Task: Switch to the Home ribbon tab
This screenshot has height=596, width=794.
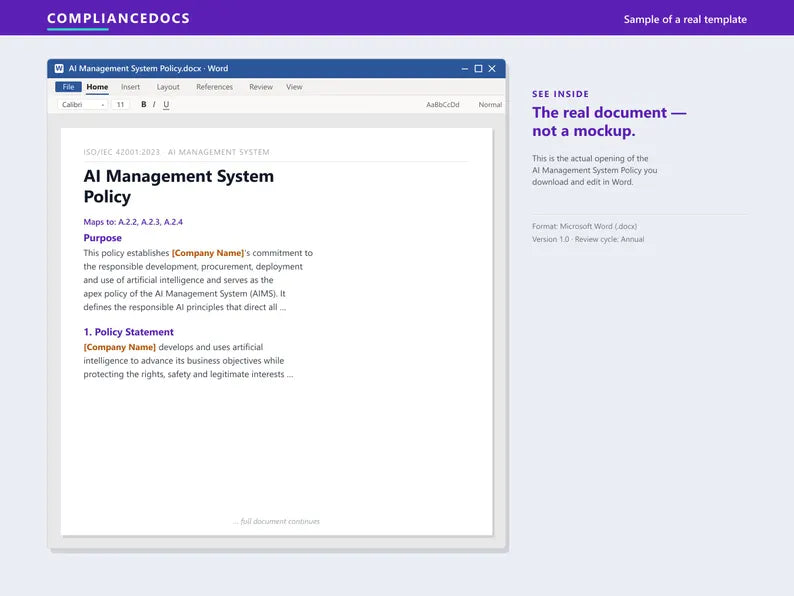Action: pos(97,87)
